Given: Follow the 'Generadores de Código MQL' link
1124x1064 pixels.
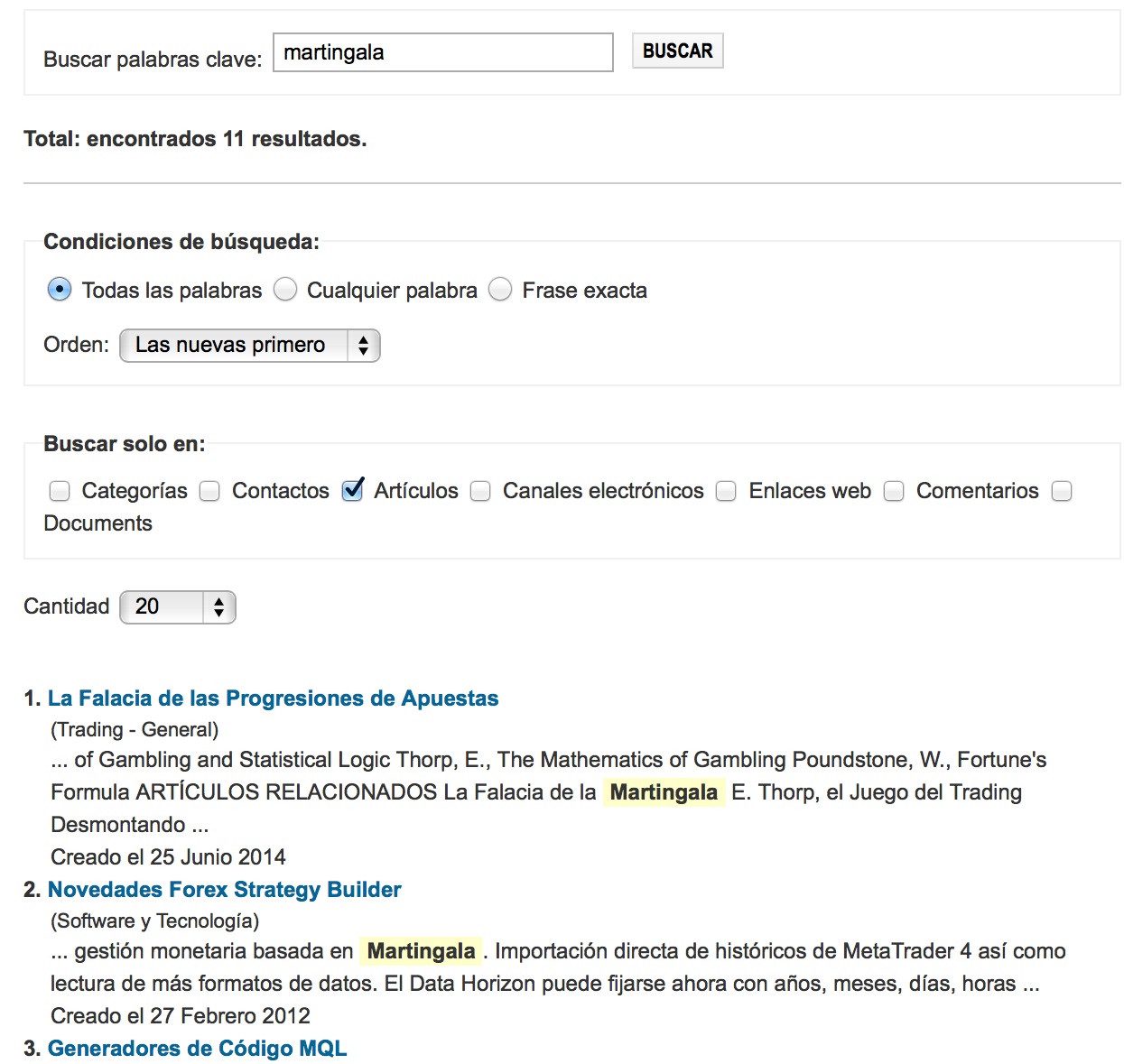Looking at the screenshot, I should pos(197,1049).
